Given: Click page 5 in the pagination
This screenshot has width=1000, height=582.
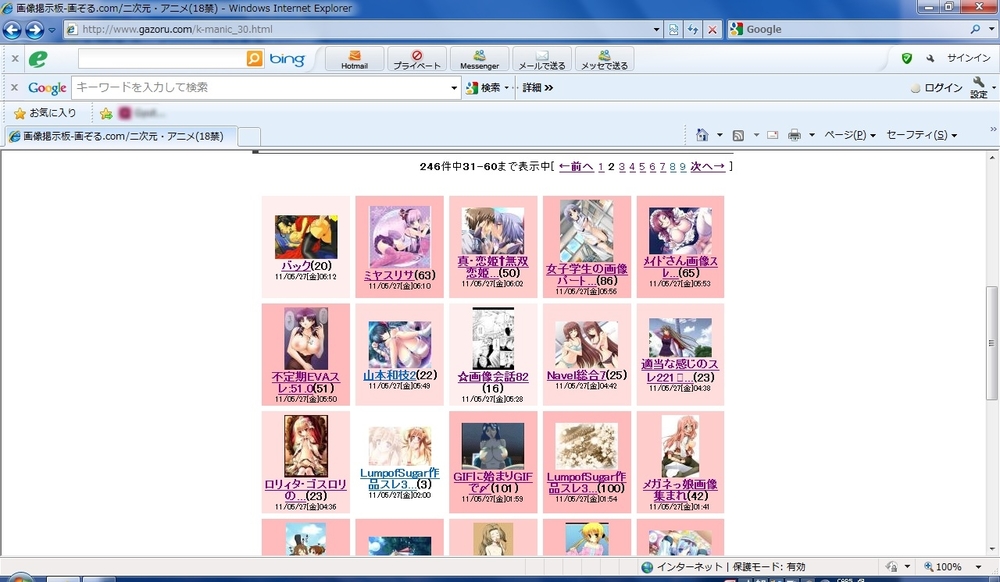Looking at the screenshot, I should click(x=642, y=166).
